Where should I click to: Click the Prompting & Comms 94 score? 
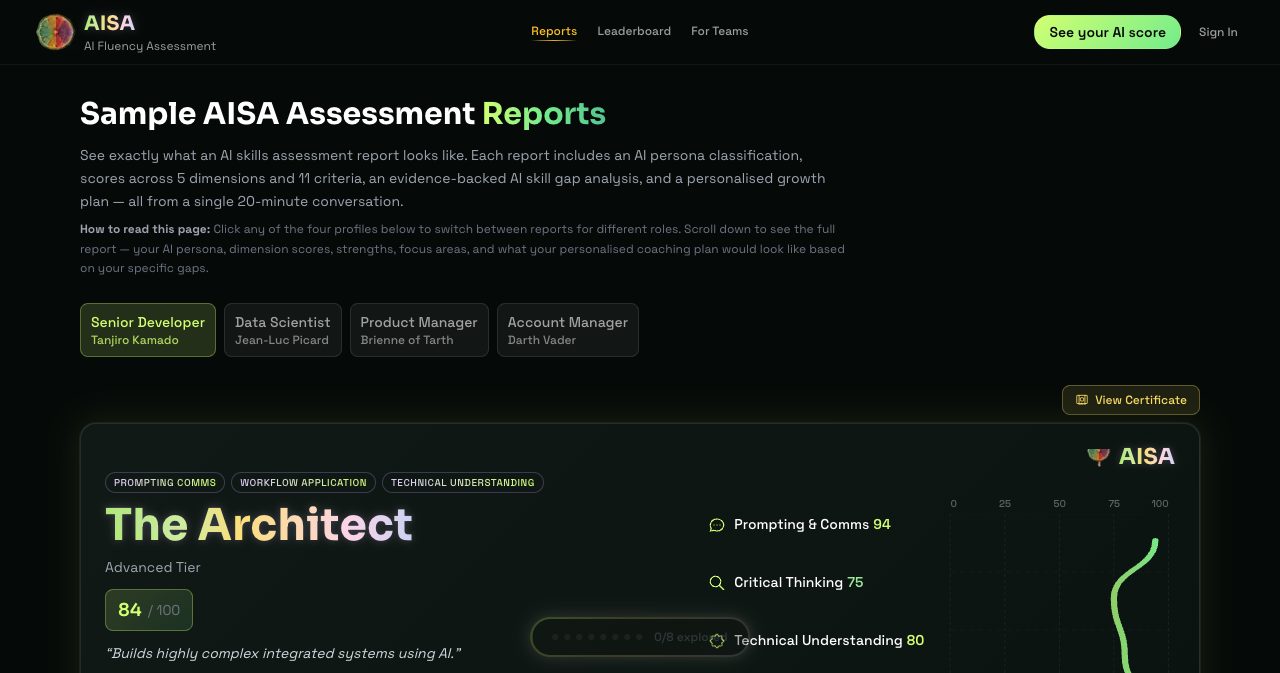[812, 524]
